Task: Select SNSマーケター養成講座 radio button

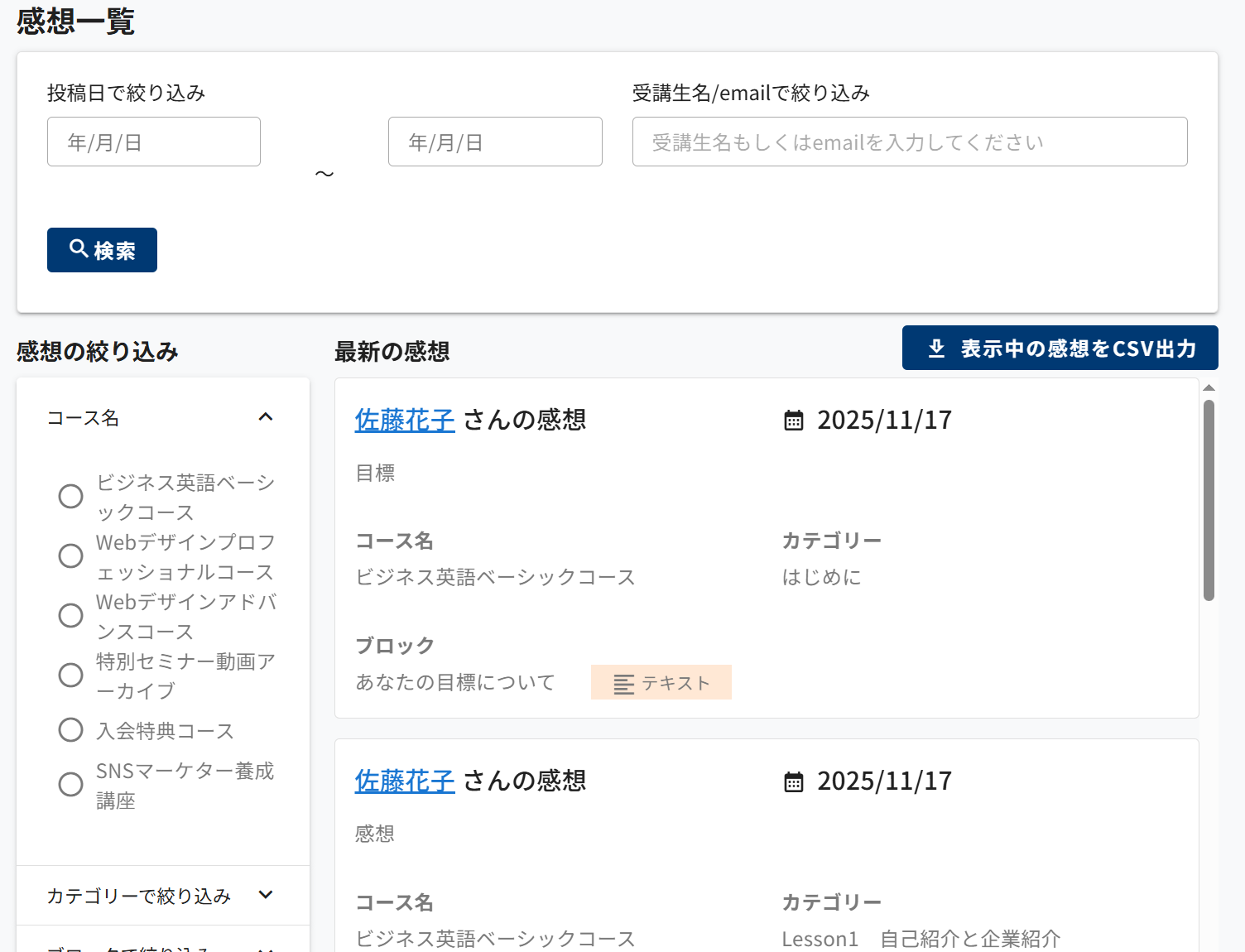Action: tap(71, 785)
